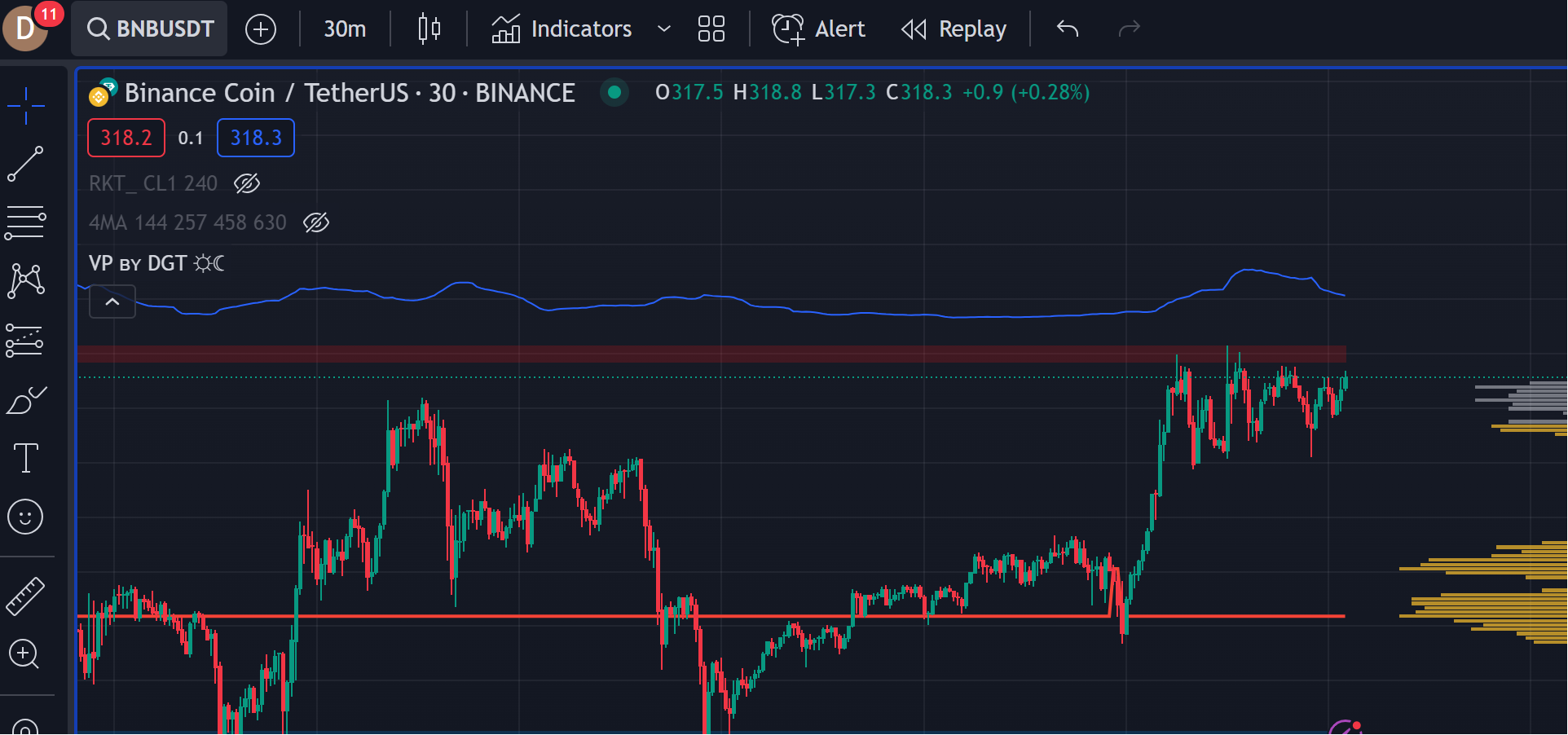
Task: Open the emoji icons tool
Action: tap(25, 517)
